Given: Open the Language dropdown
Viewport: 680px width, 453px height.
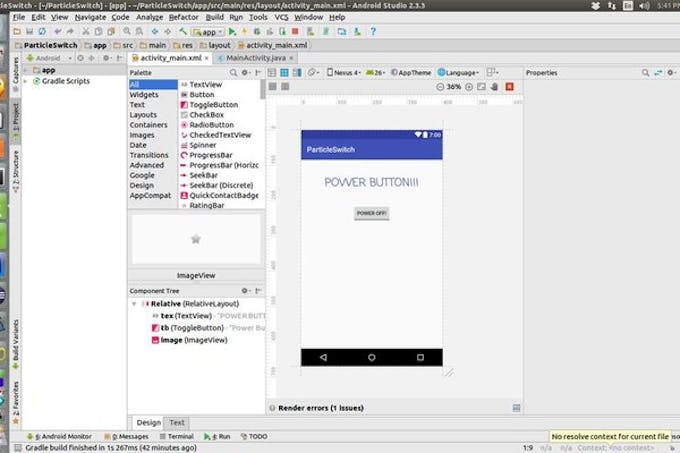Looking at the screenshot, I should (458, 73).
